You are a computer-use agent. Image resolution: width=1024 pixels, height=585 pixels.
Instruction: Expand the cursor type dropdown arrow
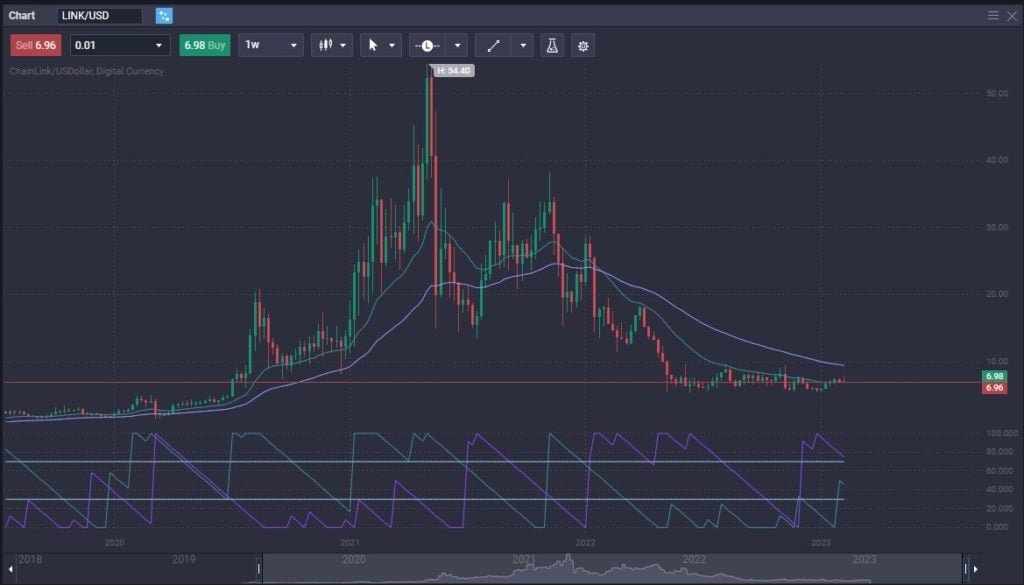[x=392, y=45]
